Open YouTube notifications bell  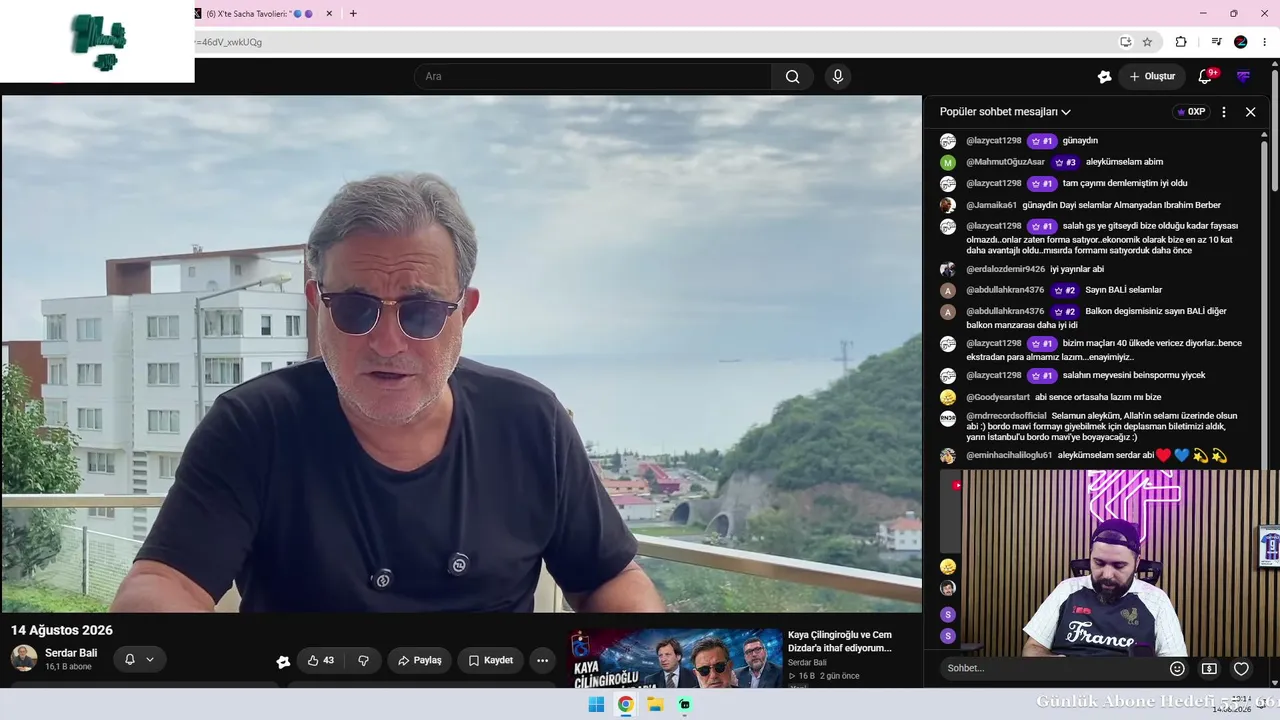tap(1205, 77)
